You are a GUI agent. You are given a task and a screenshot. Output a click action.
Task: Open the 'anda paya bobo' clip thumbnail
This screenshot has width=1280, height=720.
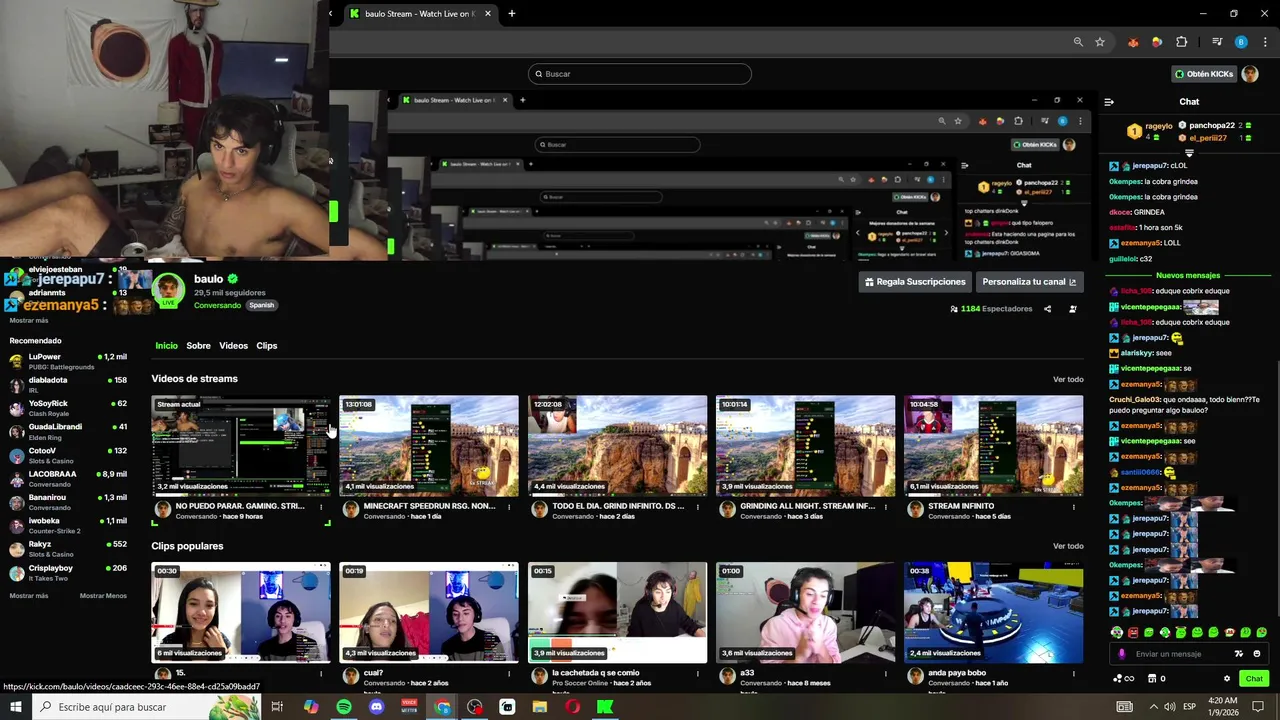point(993,613)
